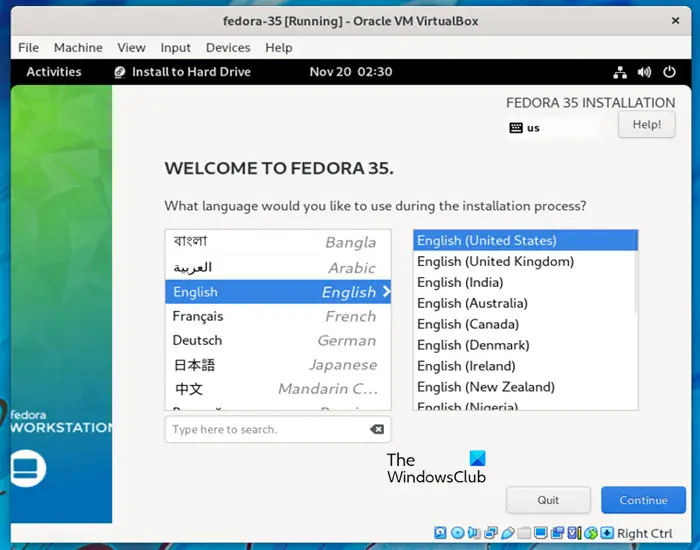This screenshot has height=550, width=700.
Task: Choose Mandarin Chinese language row
Action: tap(278, 389)
